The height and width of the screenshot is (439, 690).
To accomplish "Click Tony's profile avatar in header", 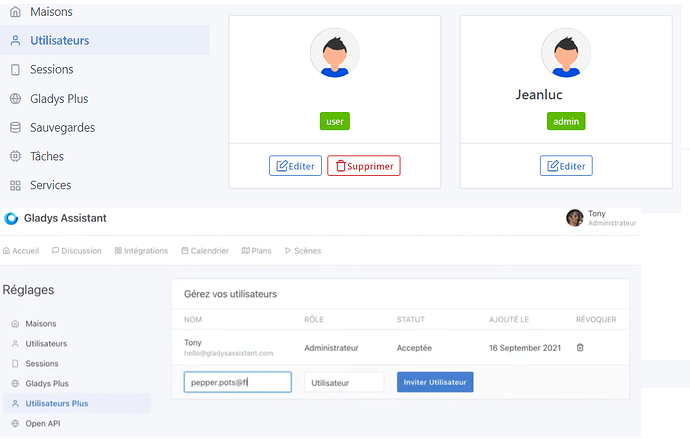I will [574, 218].
